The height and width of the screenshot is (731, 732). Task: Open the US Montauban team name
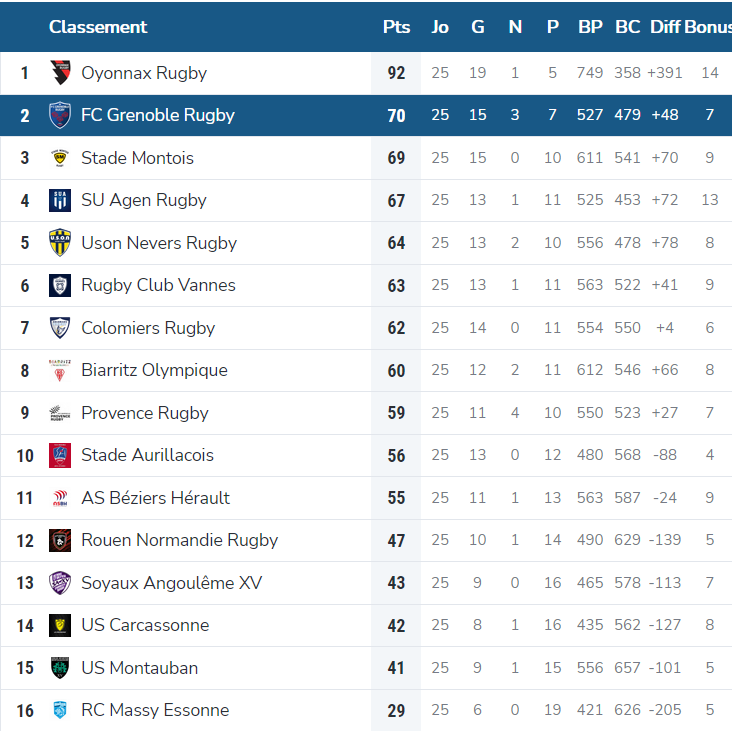pyautogui.click(x=140, y=668)
